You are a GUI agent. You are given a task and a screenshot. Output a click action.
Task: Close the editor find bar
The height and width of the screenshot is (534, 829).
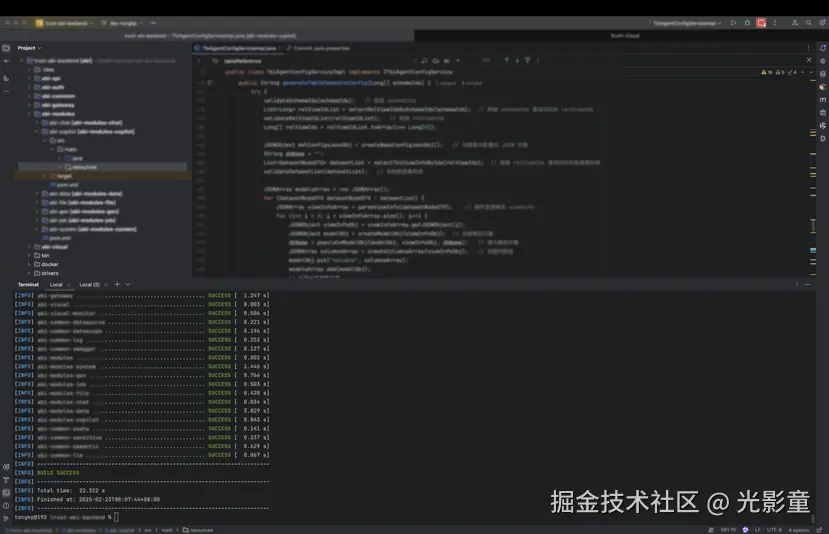(x=808, y=60)
